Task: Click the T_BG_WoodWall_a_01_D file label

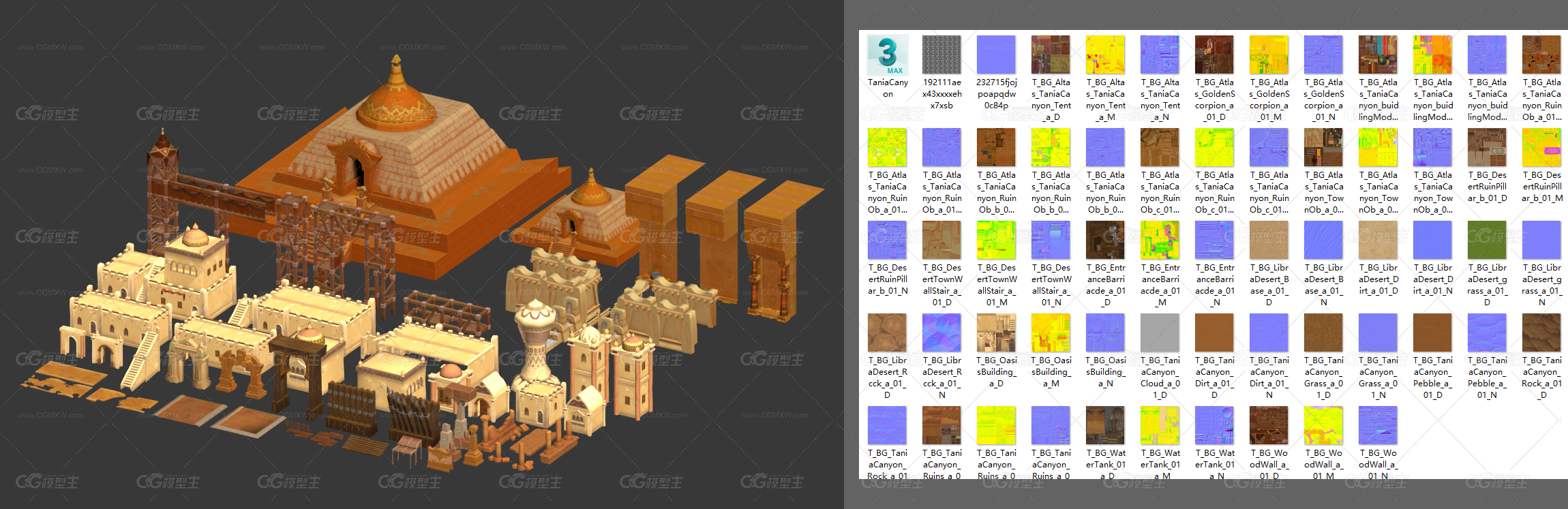Action: pos(1269,464)
